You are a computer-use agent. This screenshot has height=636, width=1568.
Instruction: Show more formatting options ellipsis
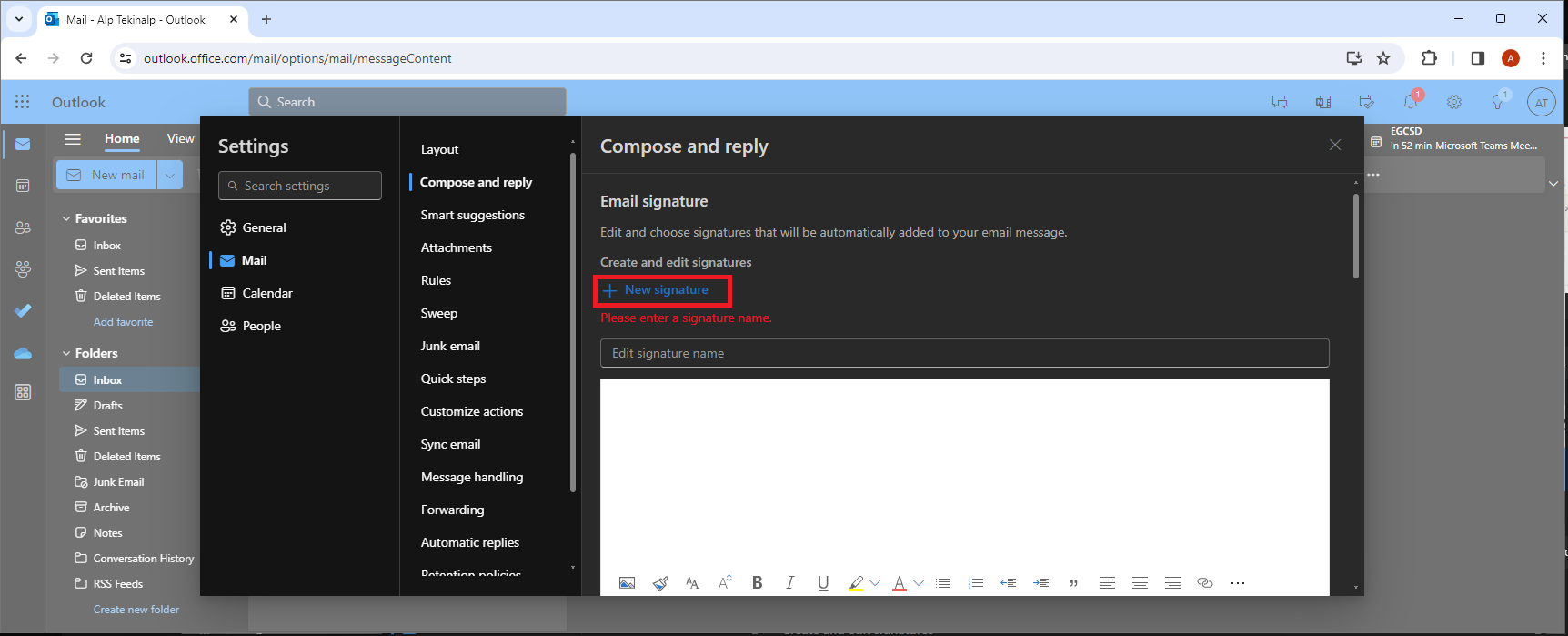1237,583
